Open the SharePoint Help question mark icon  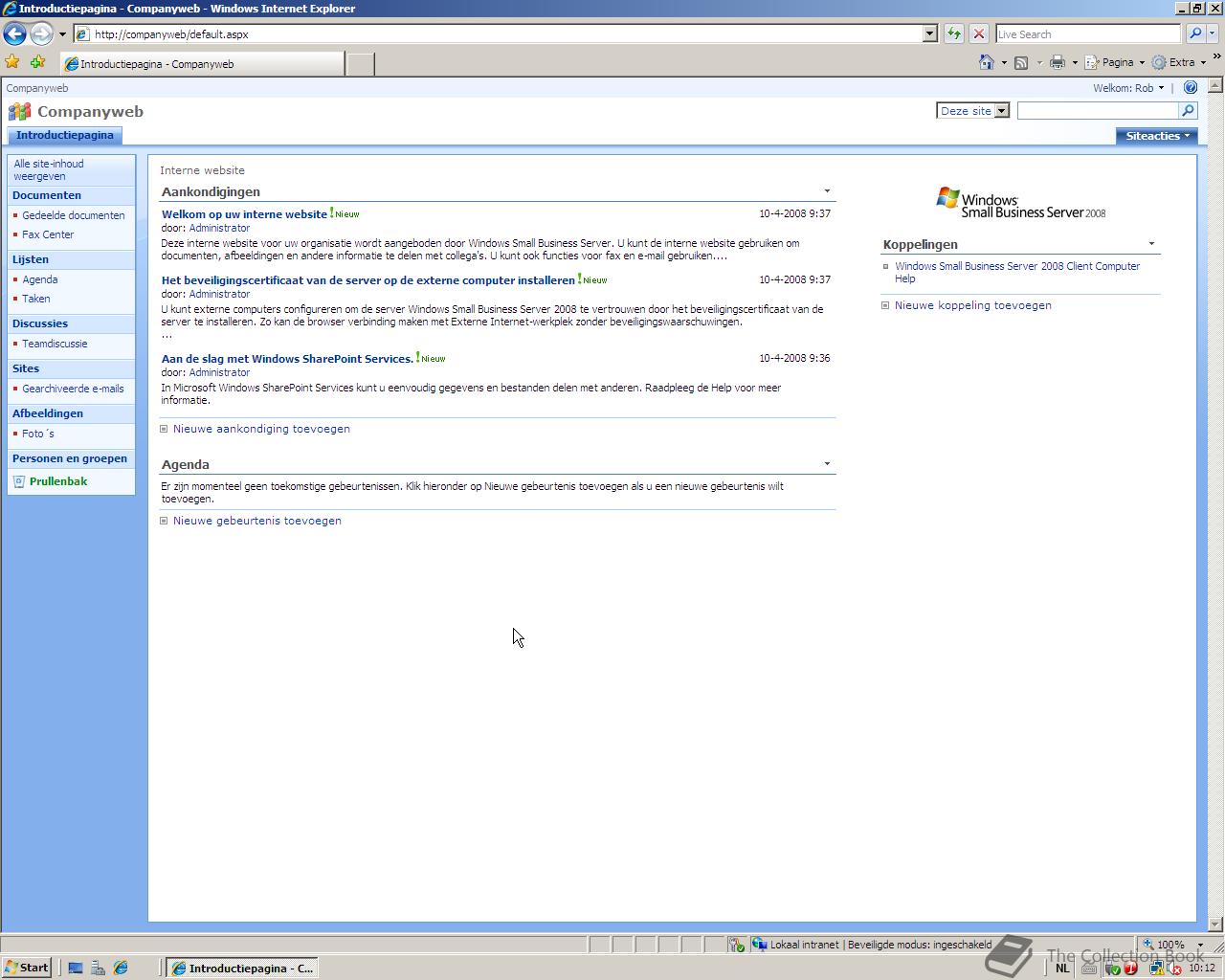[x=1191, y=87]
